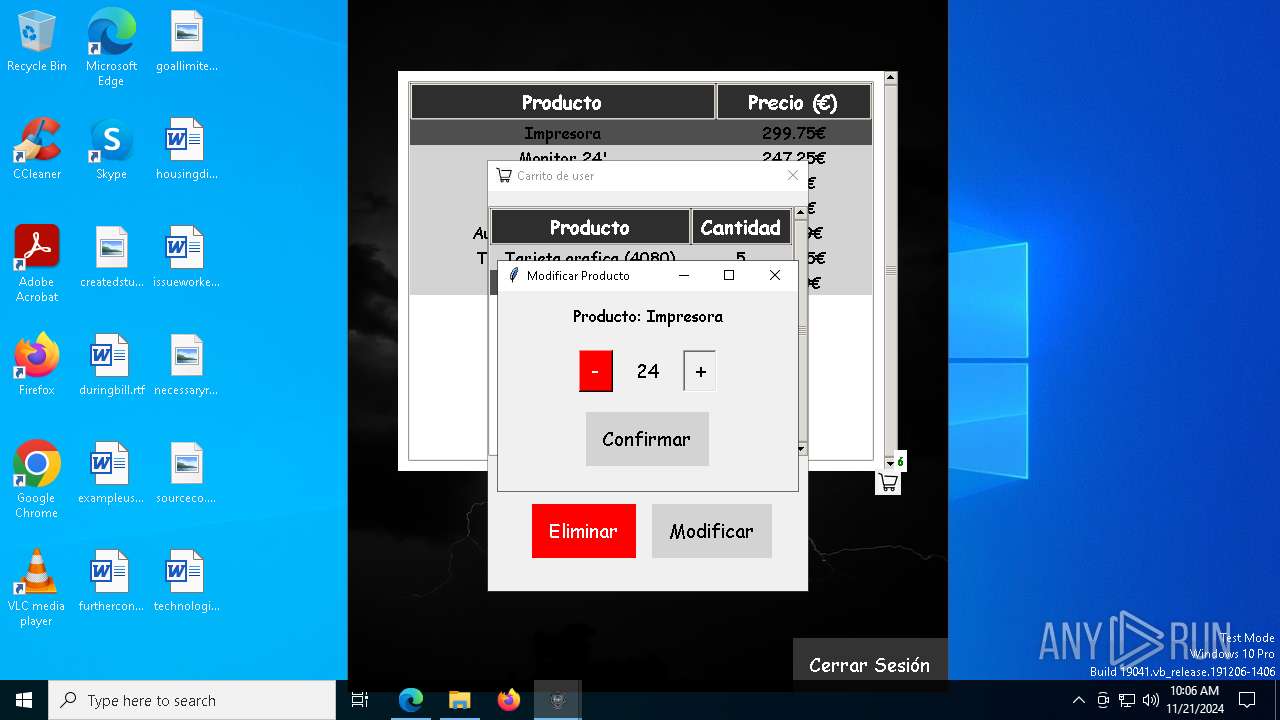Open the necessaryr image file
The width and height of the screenshot is (1280, 720).
[186, 364]
